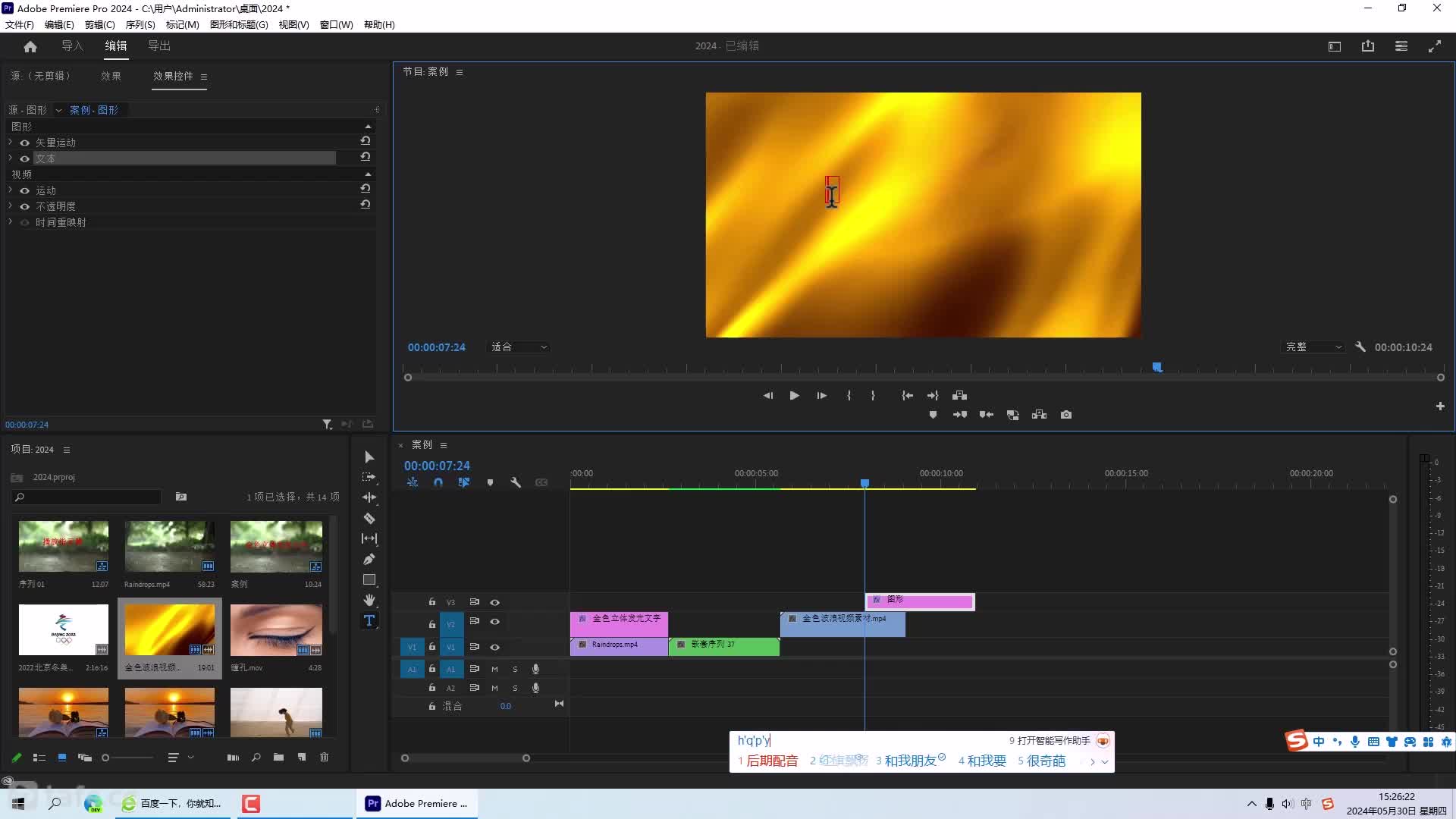Export frame with camera icon

coord(1066,415)
